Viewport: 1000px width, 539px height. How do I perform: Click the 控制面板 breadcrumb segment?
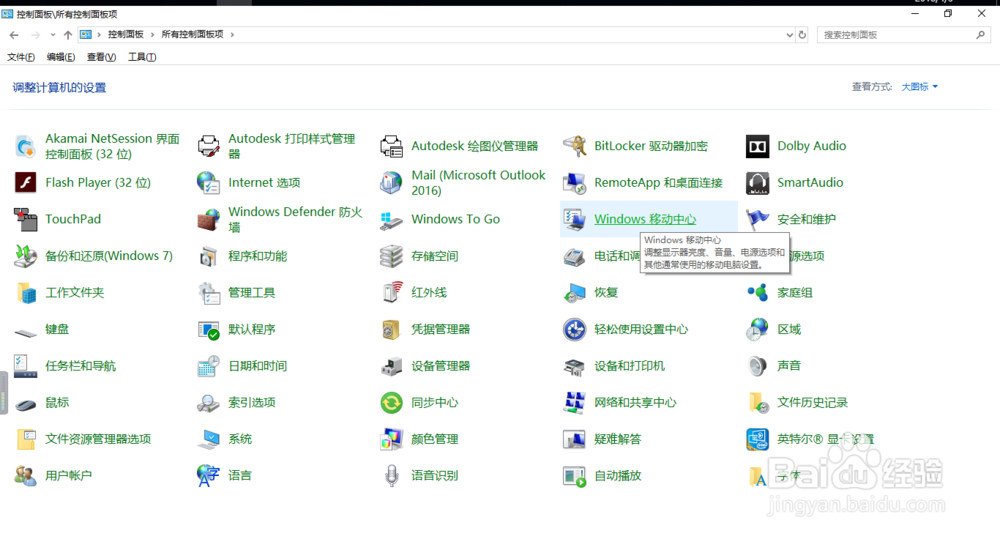pyautogui.click(x=126, y=34)
